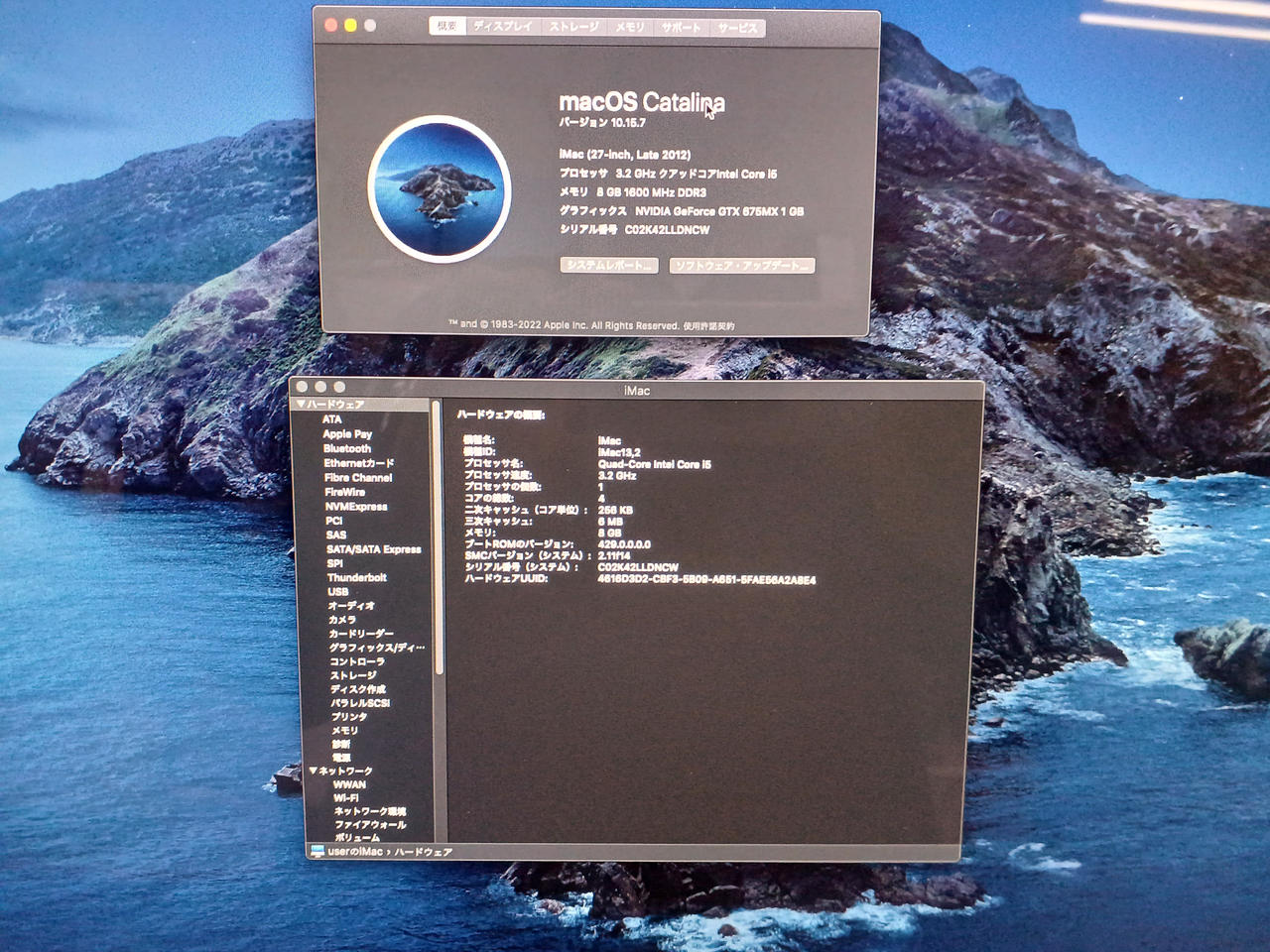This screenshot has width=1270, height=952.
Task: Click the iMac computer icon in path bar
Action: pos(317,851)
